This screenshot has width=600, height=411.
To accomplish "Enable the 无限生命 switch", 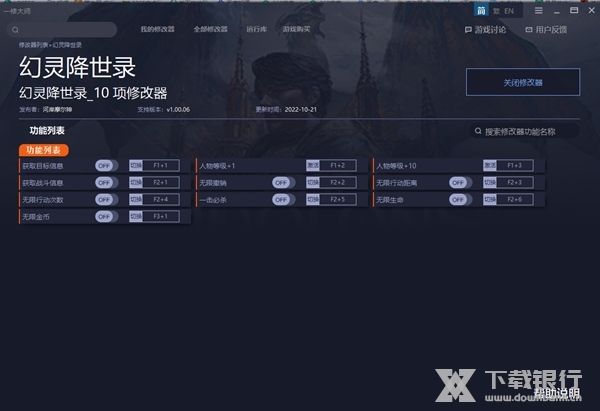I will click(x=460, y=199).
